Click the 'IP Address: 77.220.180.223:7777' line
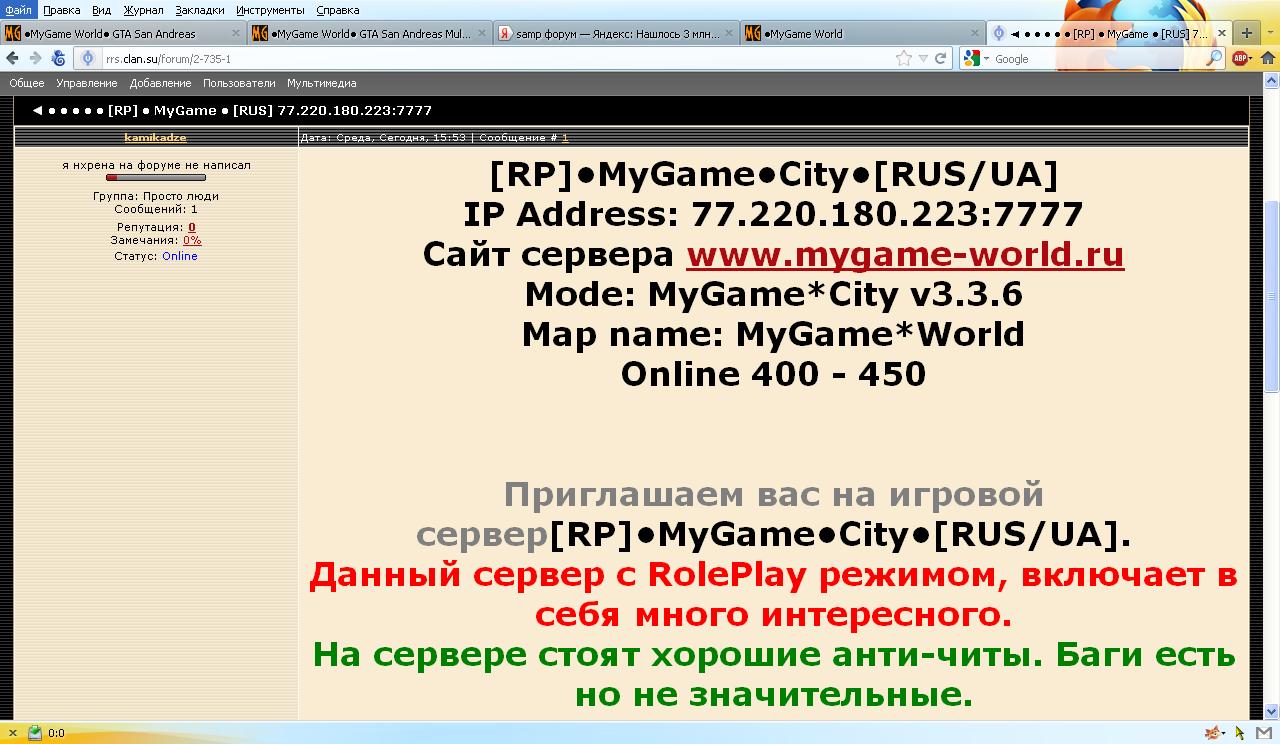This screenshot has height=744, width=1280. [773, 214]
